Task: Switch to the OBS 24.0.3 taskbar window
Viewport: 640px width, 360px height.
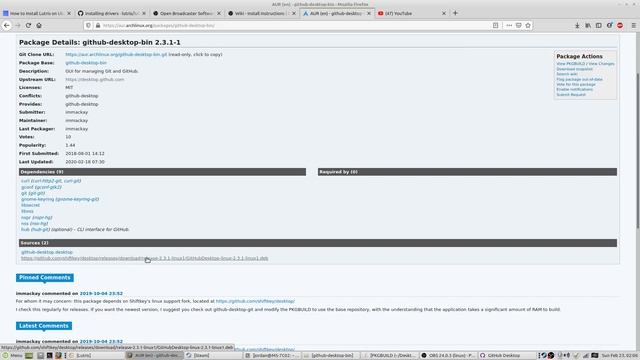Action: [x=448, y=356]
